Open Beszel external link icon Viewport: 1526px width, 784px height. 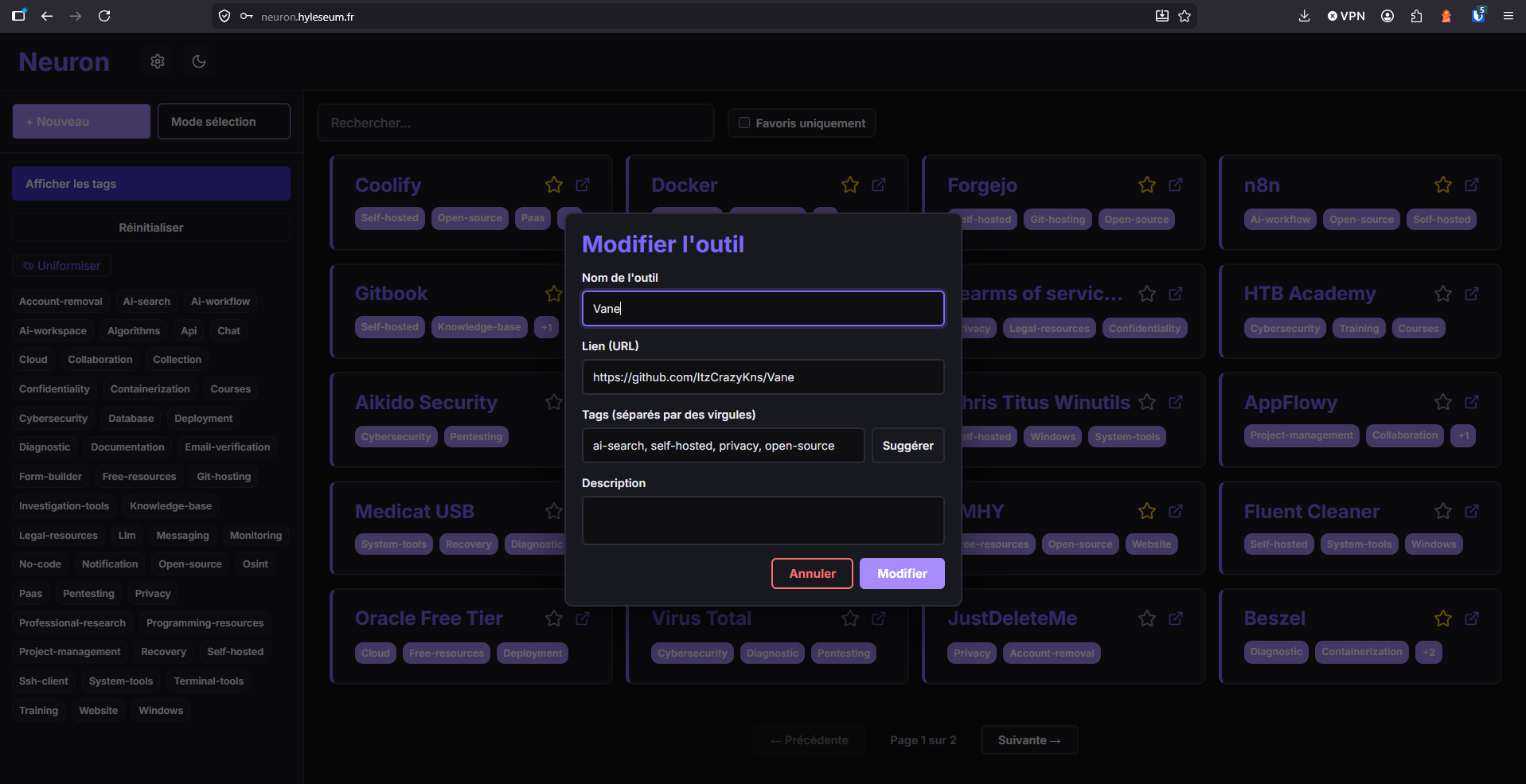coord(1472,618)
